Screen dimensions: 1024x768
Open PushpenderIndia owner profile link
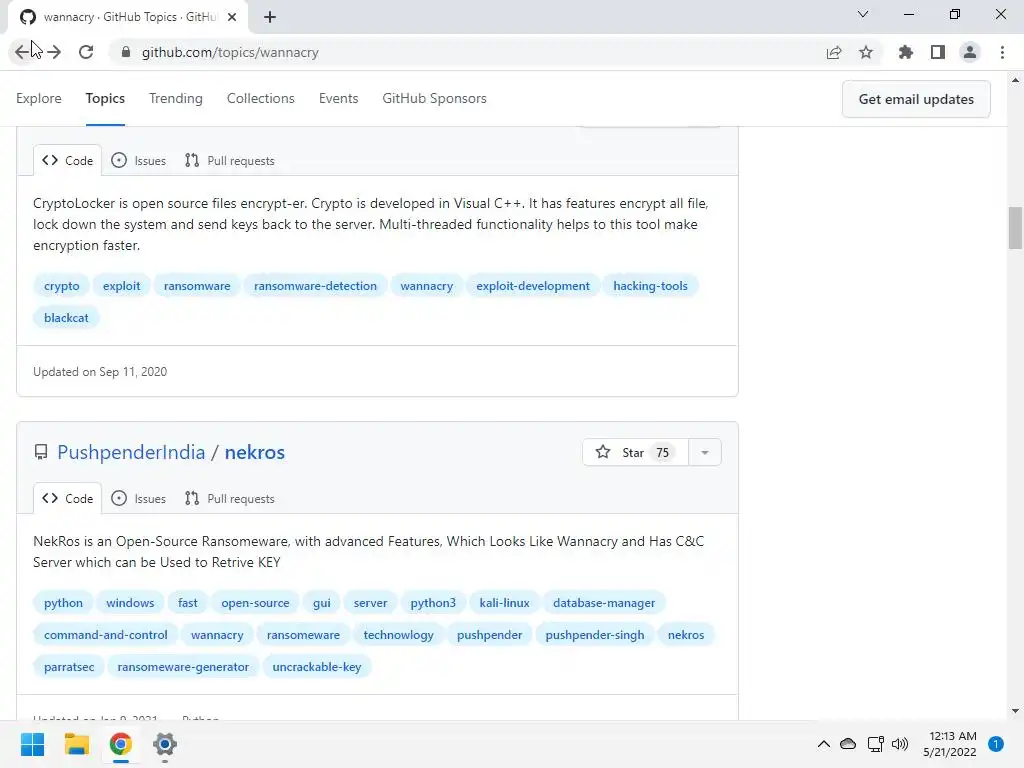coord(131,453)
